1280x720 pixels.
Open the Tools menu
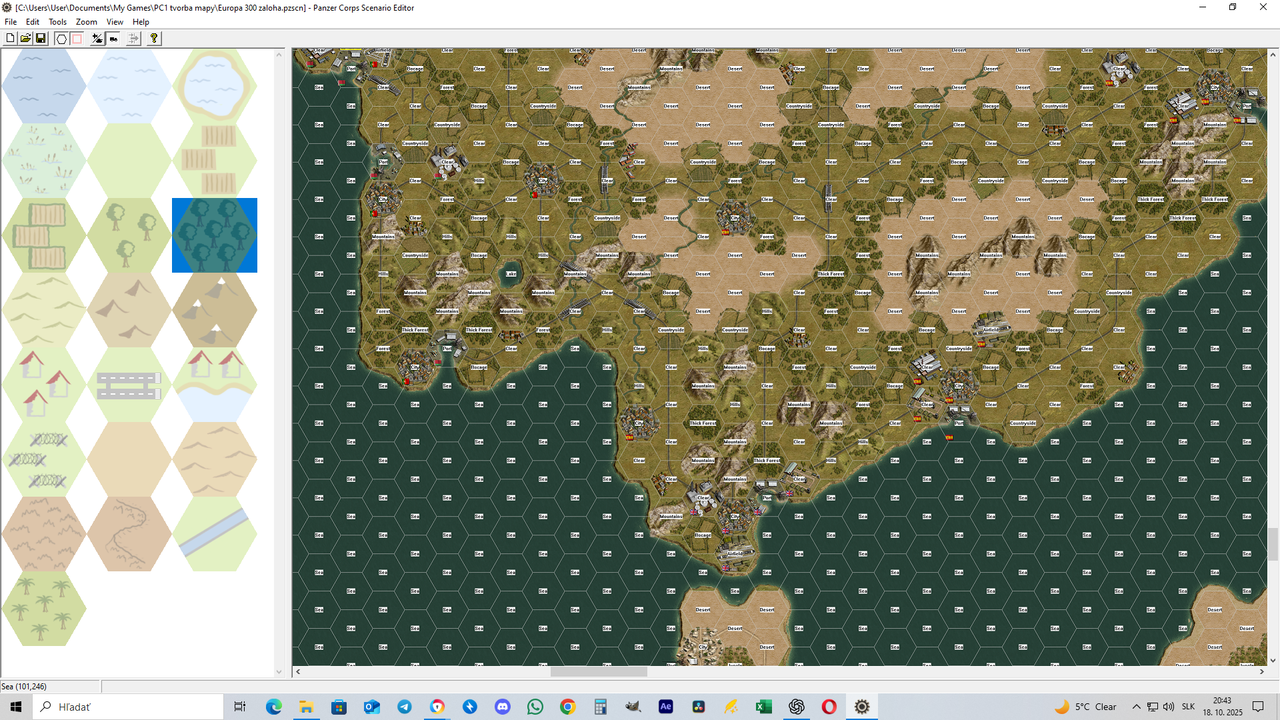pyautogui.click(x=58, y=22)
